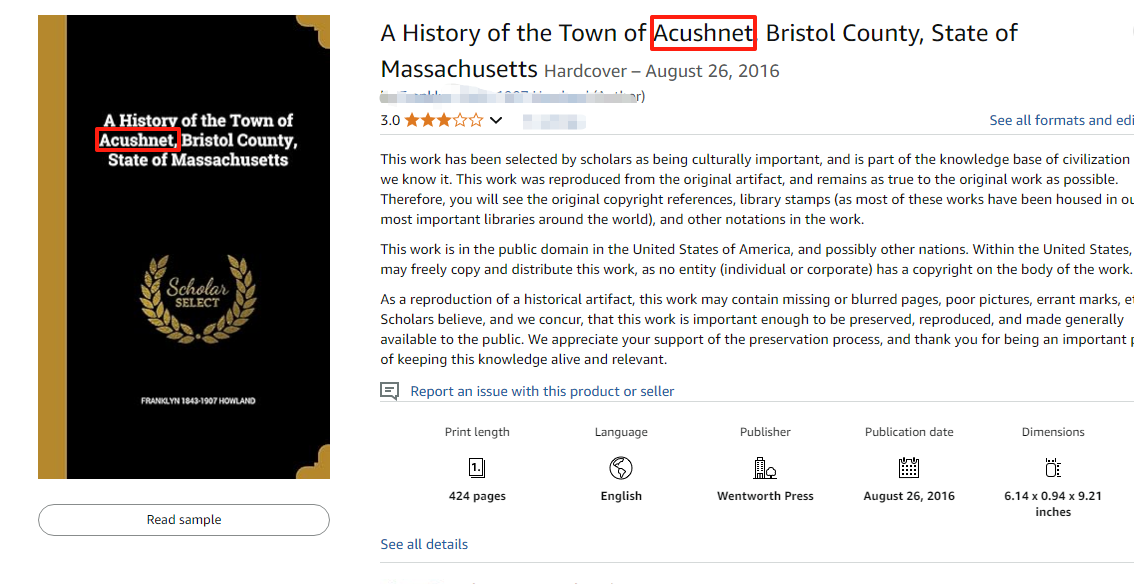Open the See all details link
The height and width of the screenshot is (584, 1134).
(424, 544)
